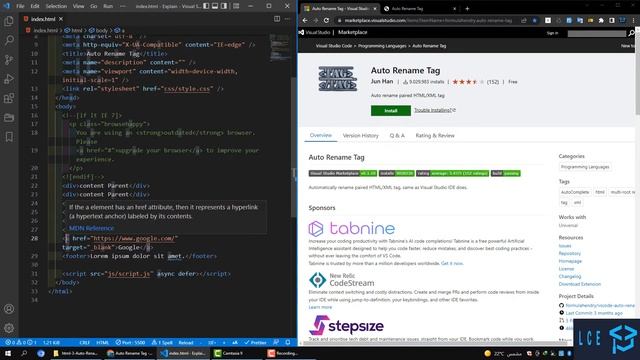
Task: Open the browser Extensions puzzle icon
Action: [601, 20]
